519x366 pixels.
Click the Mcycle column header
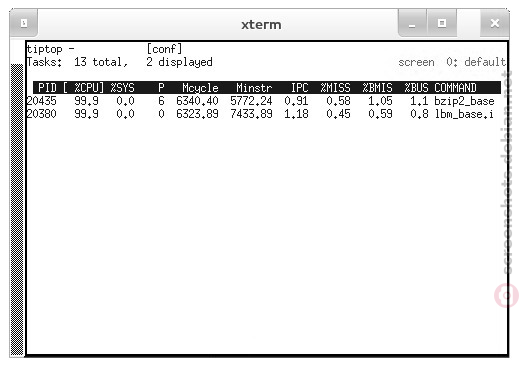click(200, 88)
